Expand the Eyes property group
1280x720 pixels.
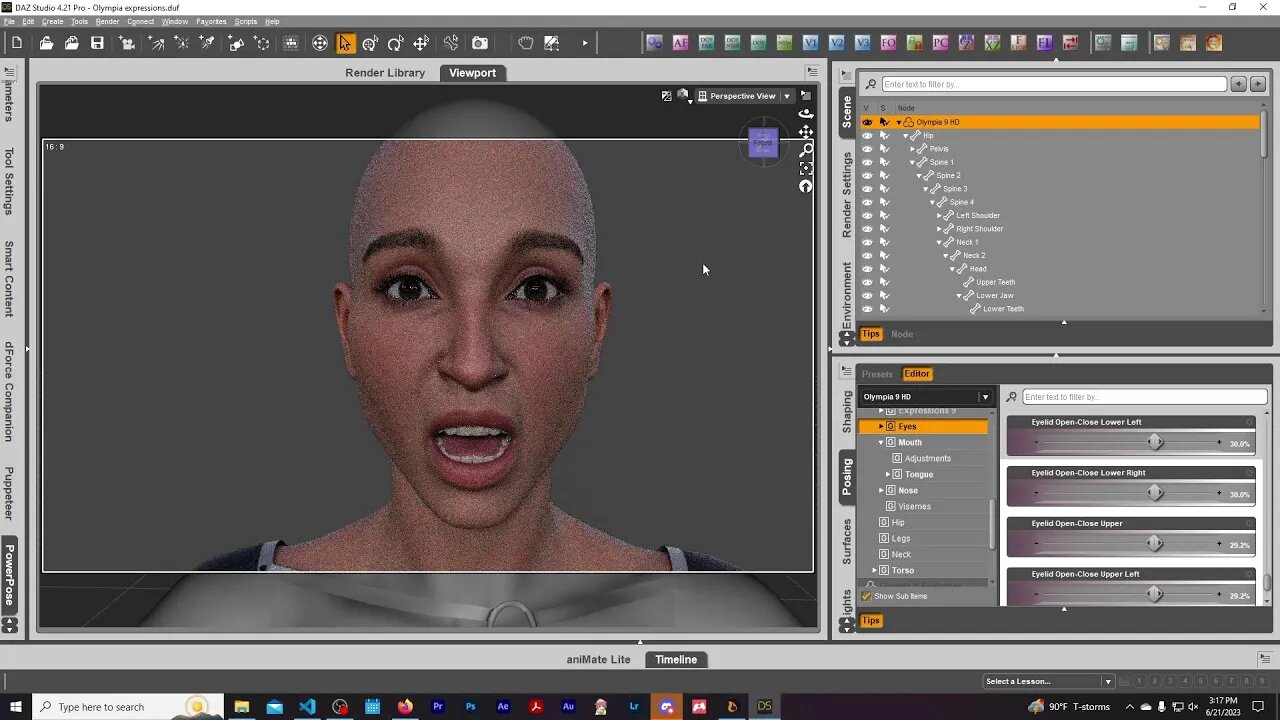[881, 426]
